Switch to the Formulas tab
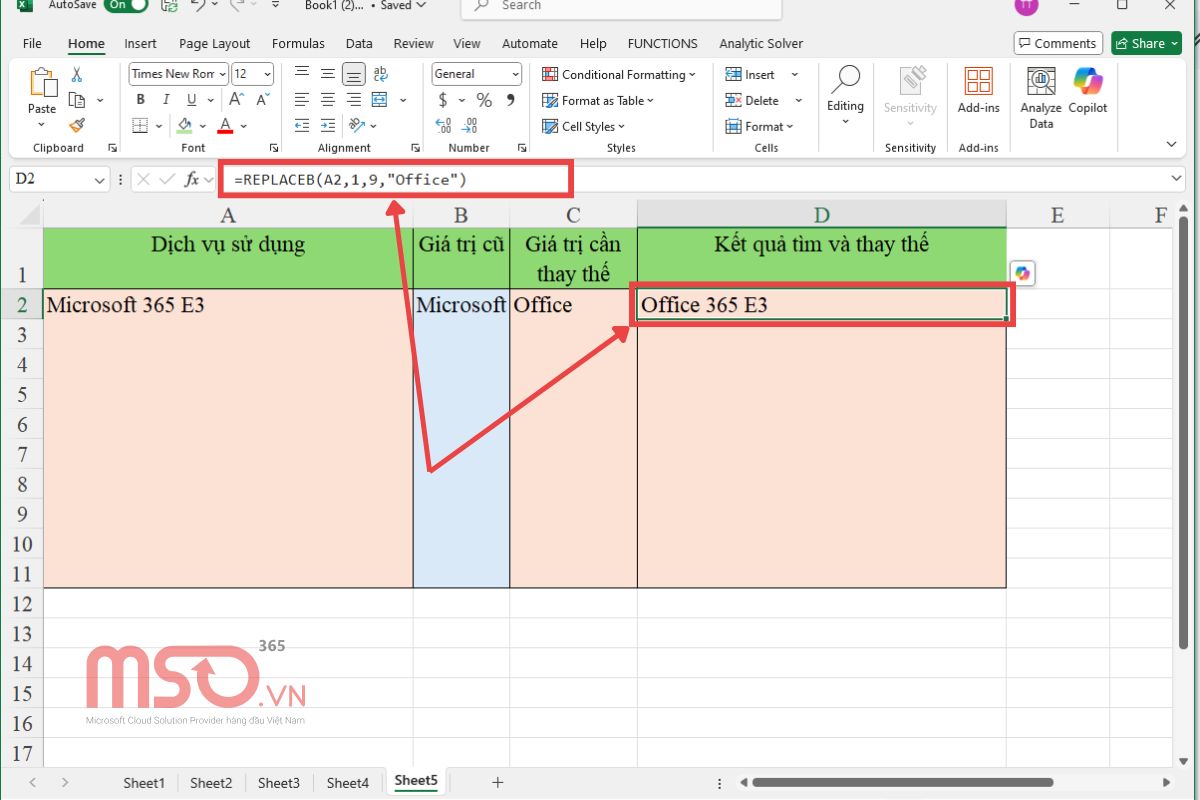 pyautogui.click(x=298, y=43)
